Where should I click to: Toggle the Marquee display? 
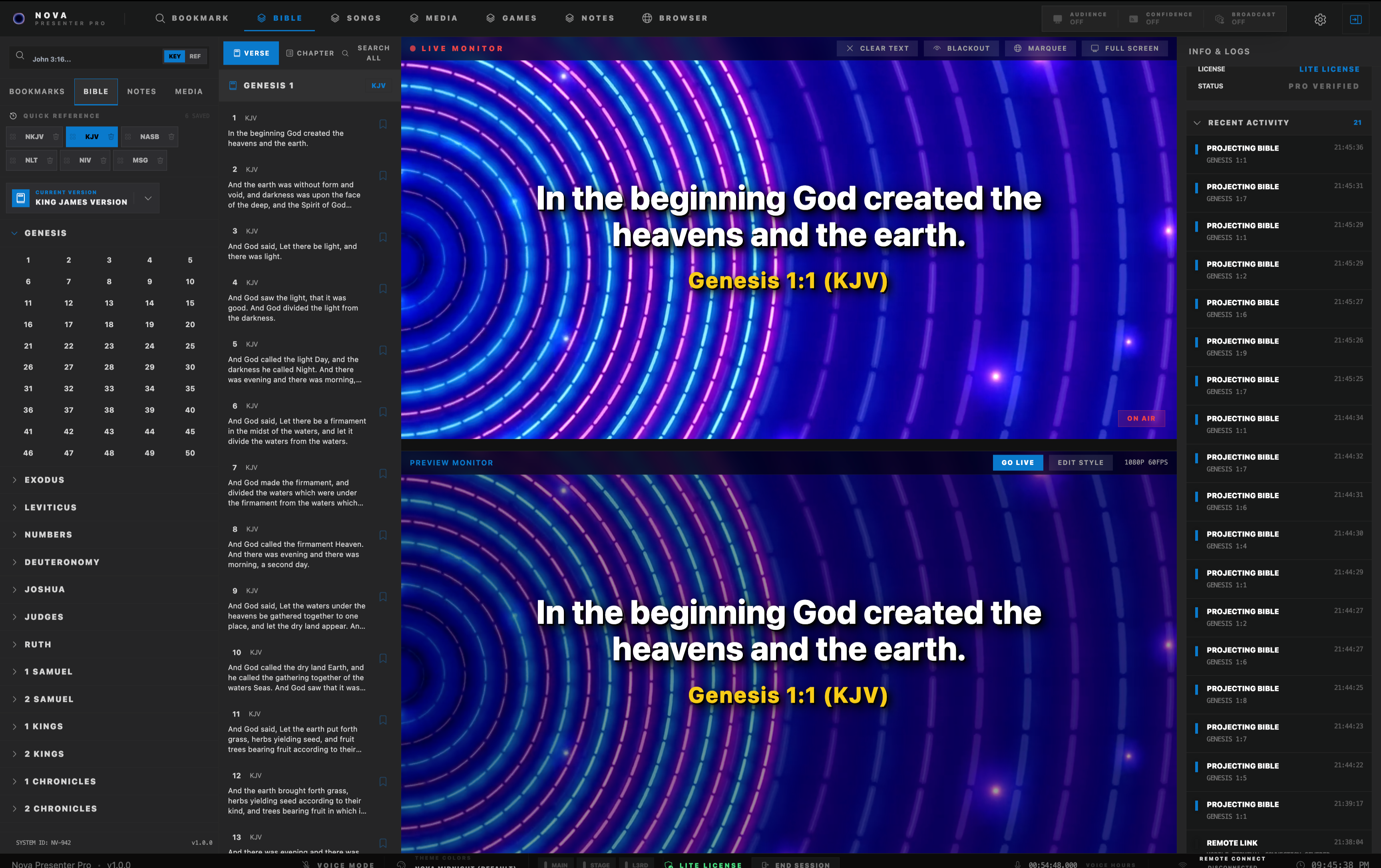1040,49
